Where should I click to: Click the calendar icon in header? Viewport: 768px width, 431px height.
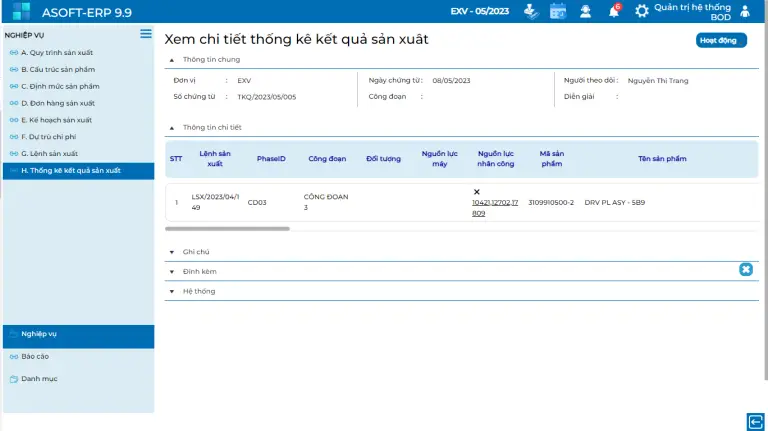558,11
